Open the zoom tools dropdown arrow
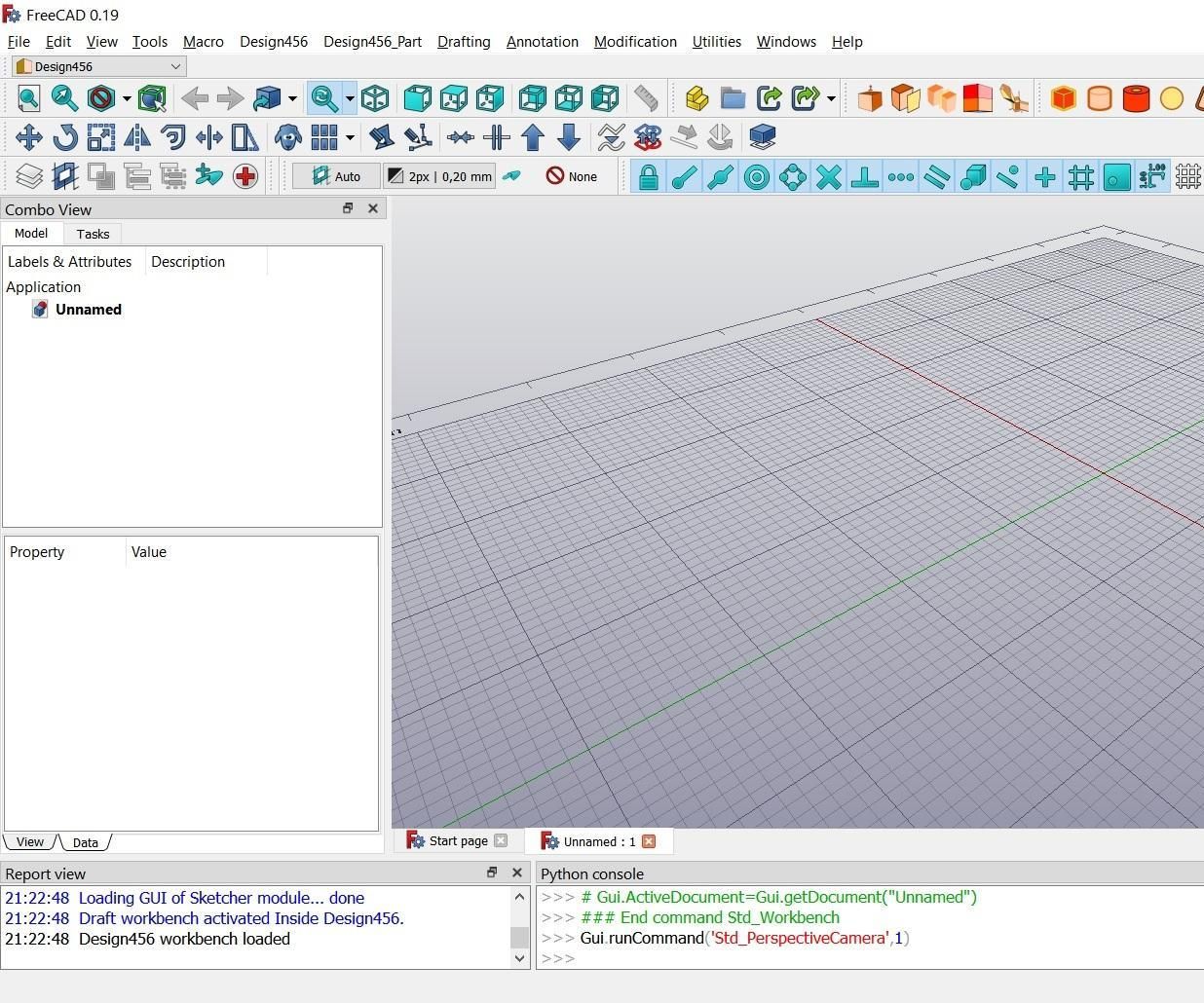The image size is (1204, 1003). coord(347,97)
